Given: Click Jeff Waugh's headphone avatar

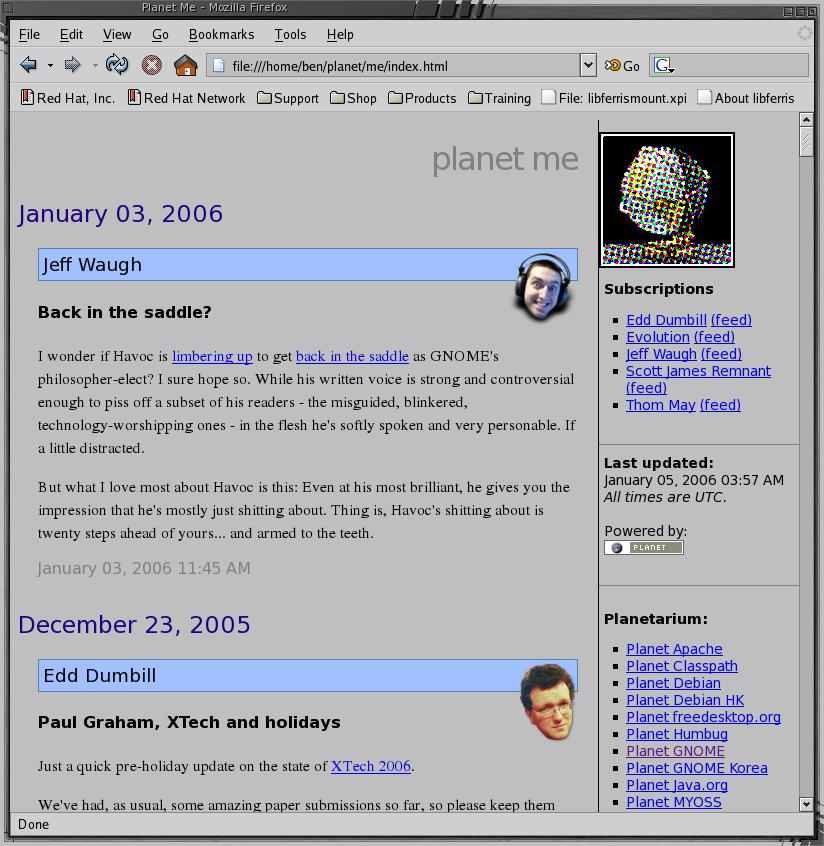Looking at the screenshot, I should tap(542, 288).
